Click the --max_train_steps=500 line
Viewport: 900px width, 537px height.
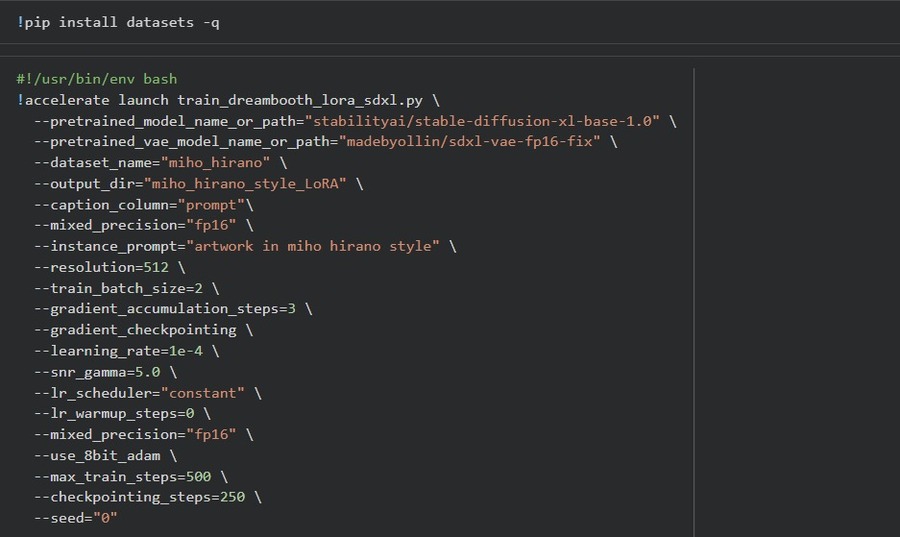point(131,477)
